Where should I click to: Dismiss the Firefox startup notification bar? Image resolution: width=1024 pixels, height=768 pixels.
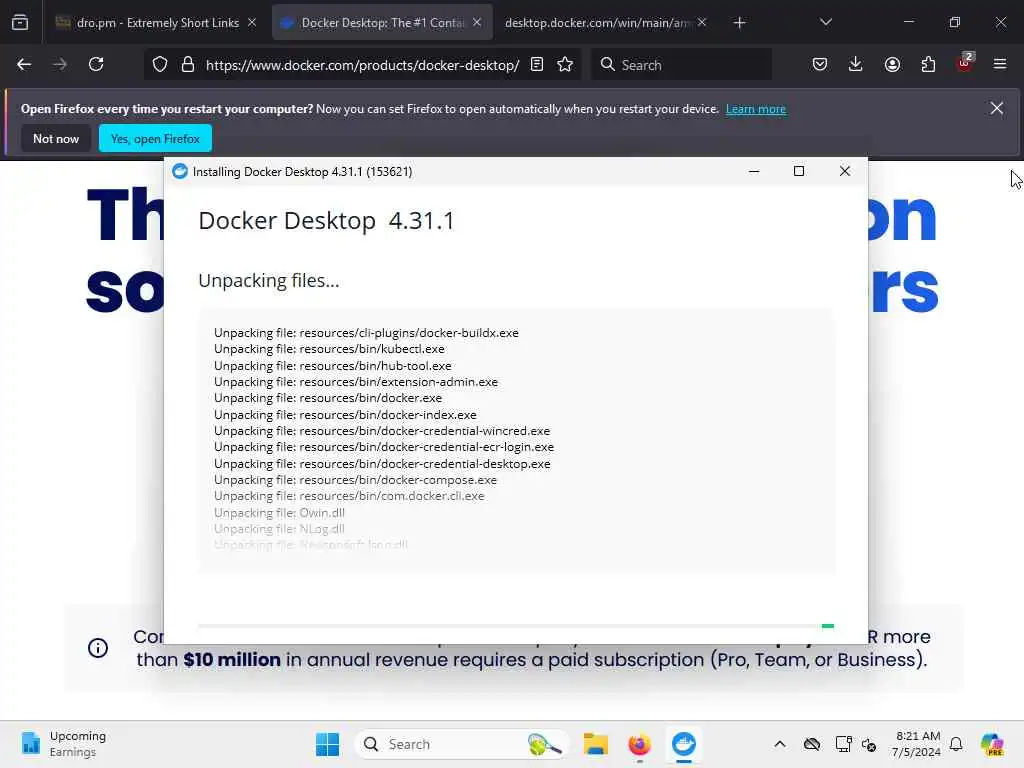pos(997,108)
